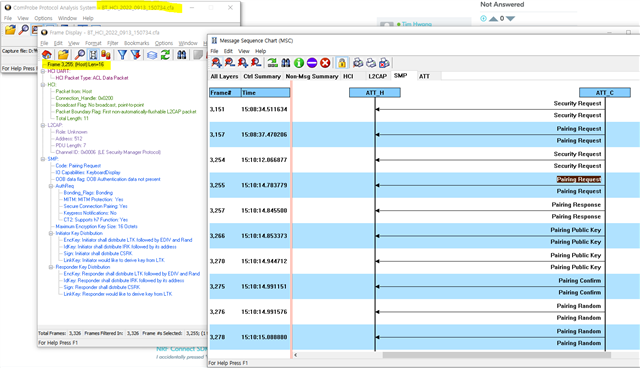This screenshot has width=640, height=368.
Task: Select the highlighted Pairing Request message label
Action: (579, 179)
